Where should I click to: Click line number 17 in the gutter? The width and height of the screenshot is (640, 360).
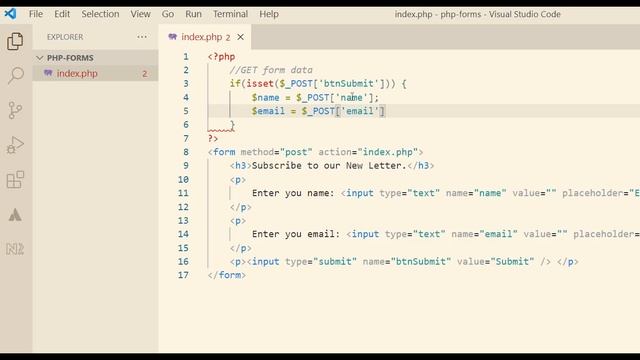183,275
